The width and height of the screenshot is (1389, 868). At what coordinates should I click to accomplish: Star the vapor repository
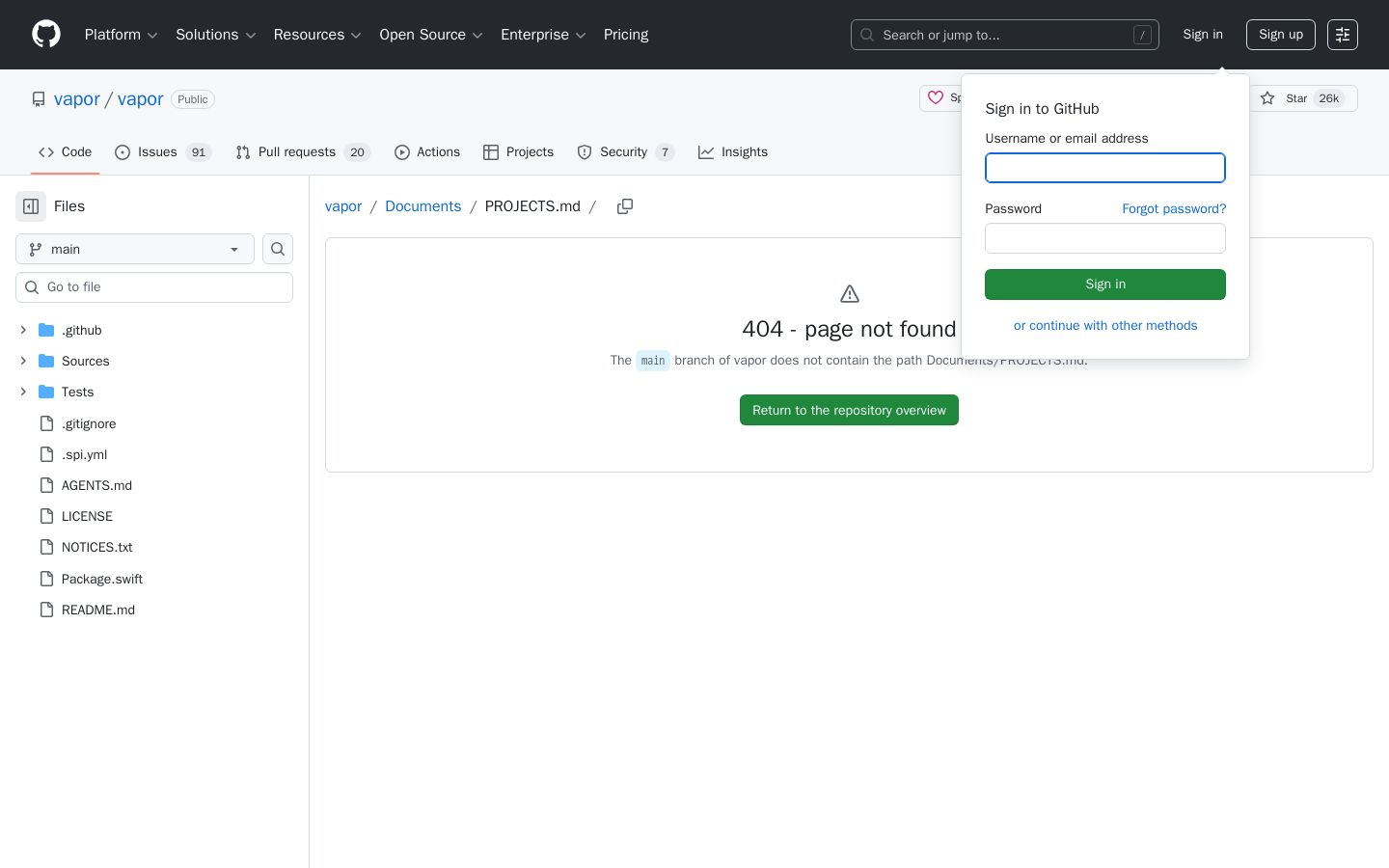(1302, 98)
